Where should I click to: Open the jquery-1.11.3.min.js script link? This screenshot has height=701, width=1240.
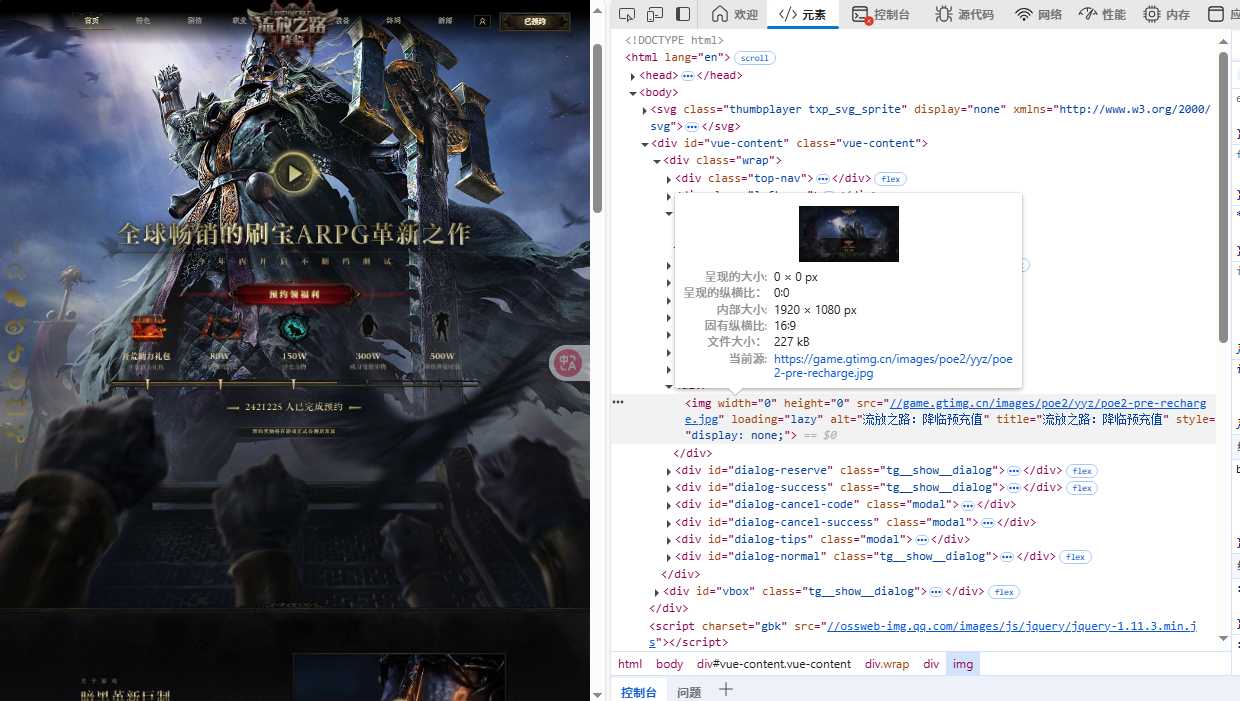coord(1010,626)
